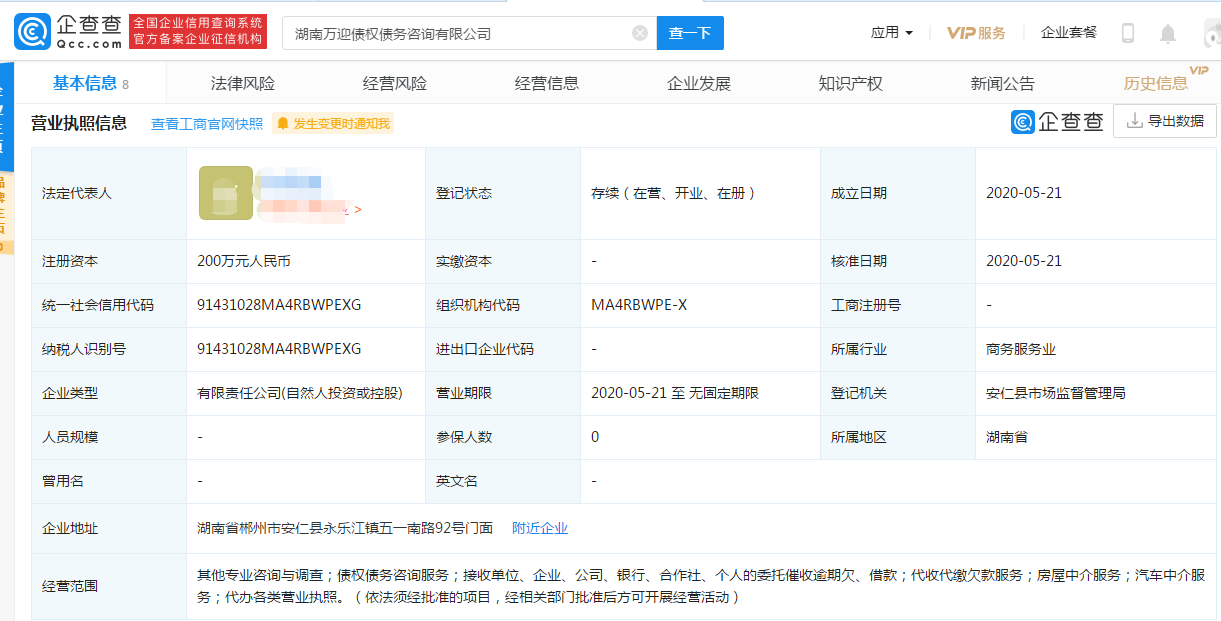Image resolution: width=1221 pixels, height=621 pixels.
Task: Click 有限责任公司(自然人投资或控股) value
Action: point(300,393)
